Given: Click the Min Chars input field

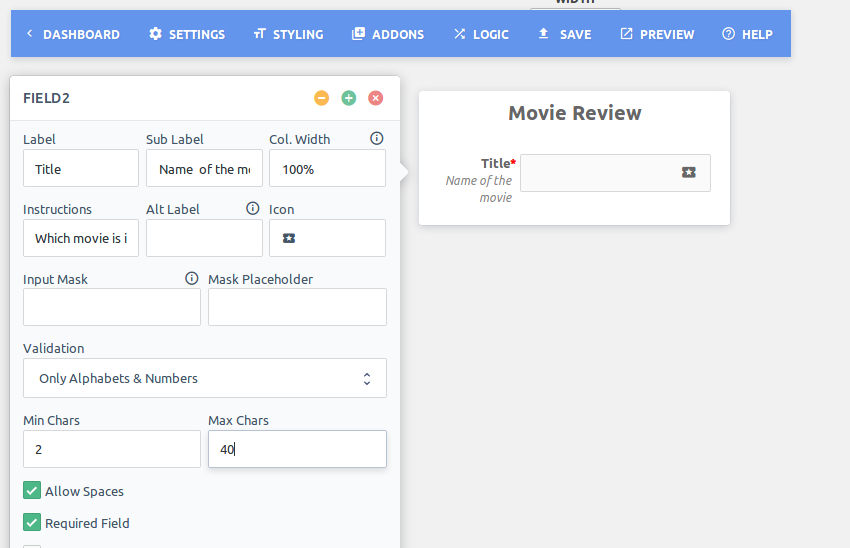Looking at the screenshot, I should (112, 449).
